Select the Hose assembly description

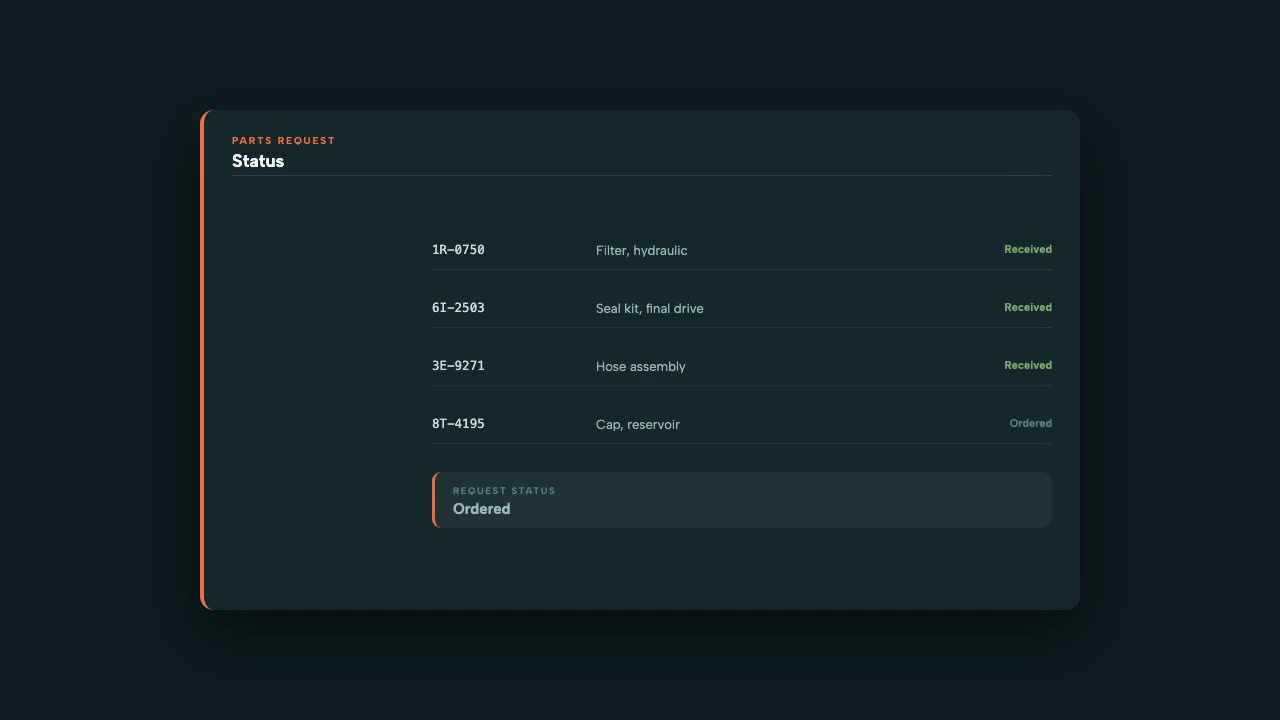pos(641,366)
